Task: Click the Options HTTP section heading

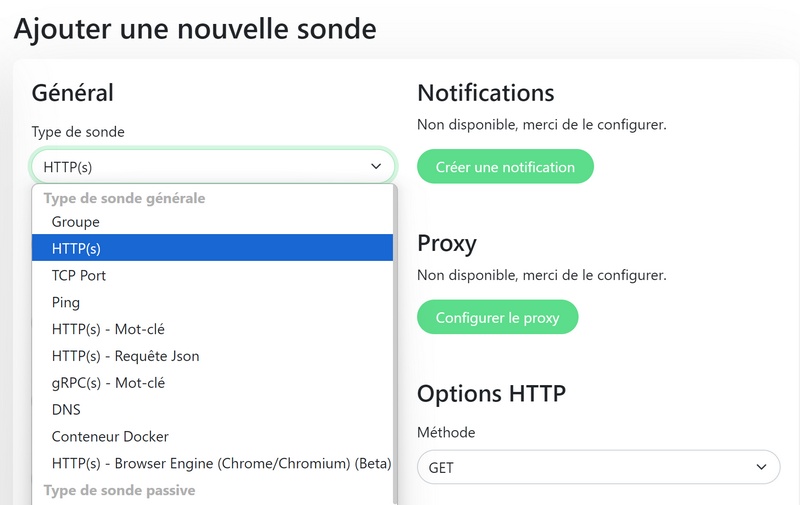Action: point(491,393)
